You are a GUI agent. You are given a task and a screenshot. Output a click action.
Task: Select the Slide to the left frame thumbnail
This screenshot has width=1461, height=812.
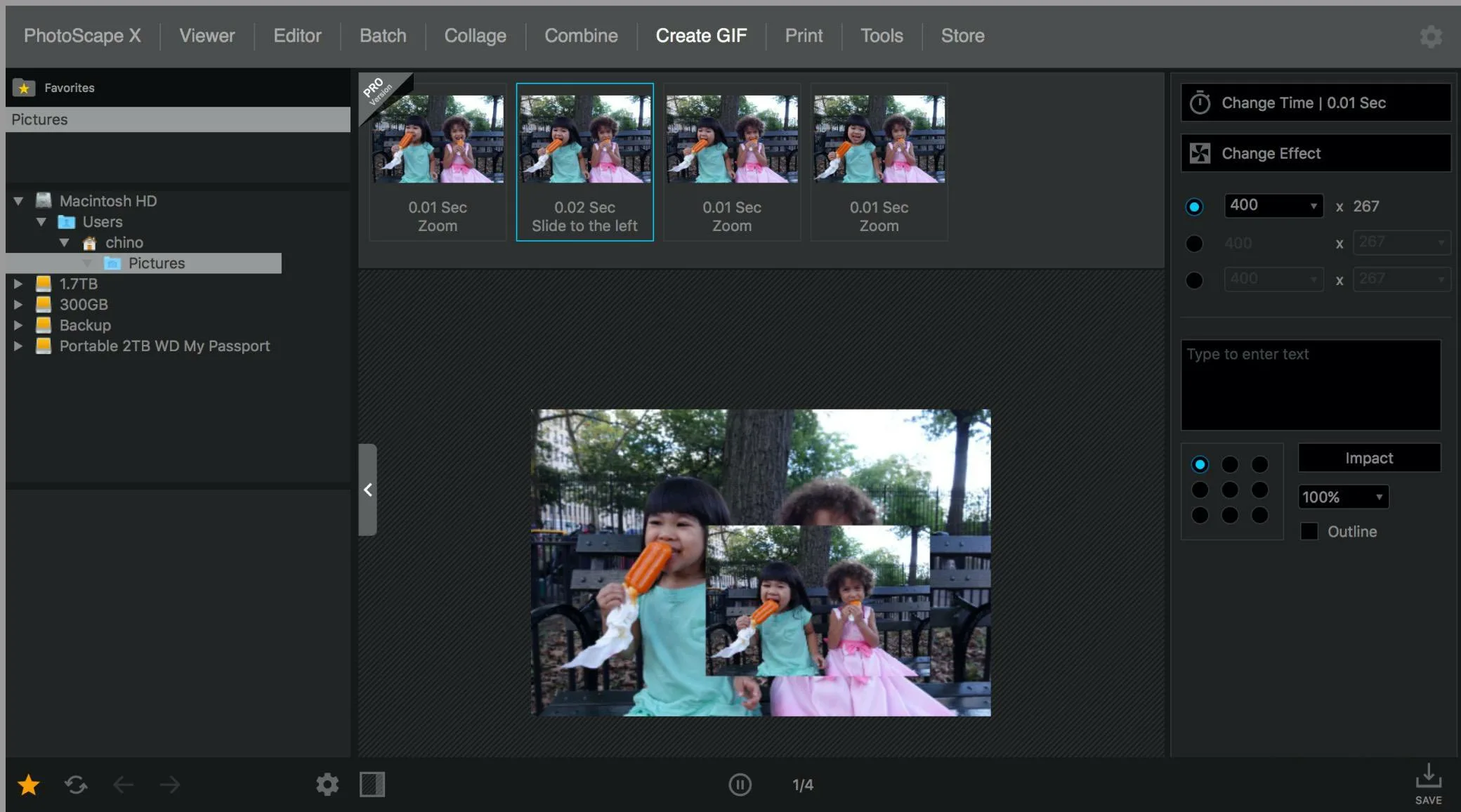584,162
